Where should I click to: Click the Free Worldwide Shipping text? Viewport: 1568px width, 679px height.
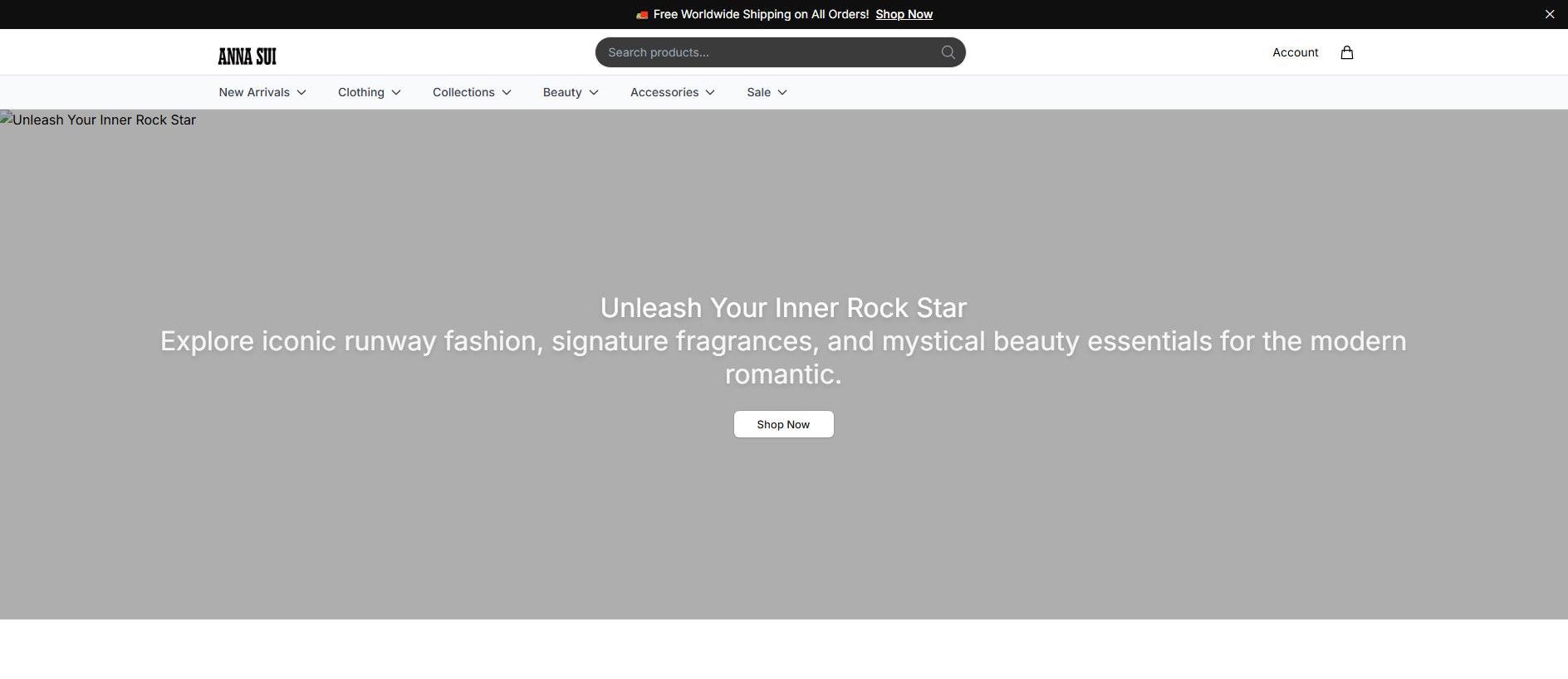coord(761,14)
